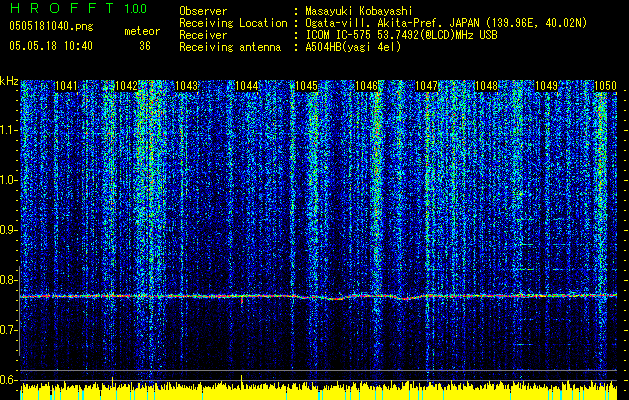Screen dimensions: 629x400
Task: Select the 1048 time marker label
Action: click(486, 86)
